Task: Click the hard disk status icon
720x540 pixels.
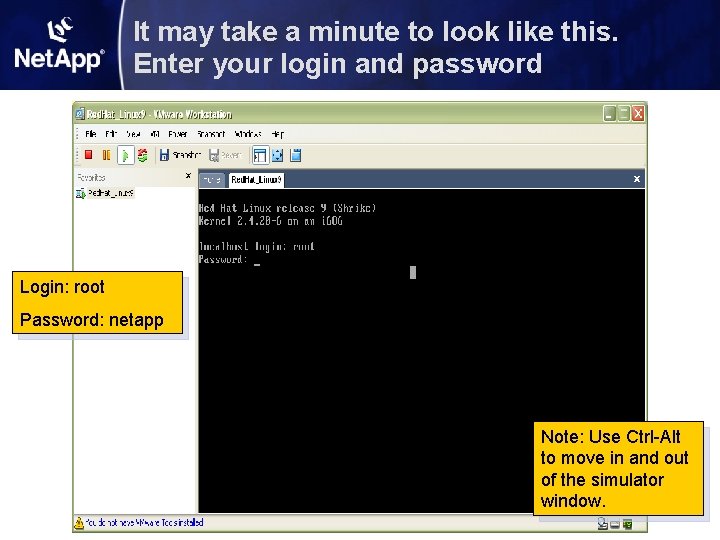Action: 615,524
